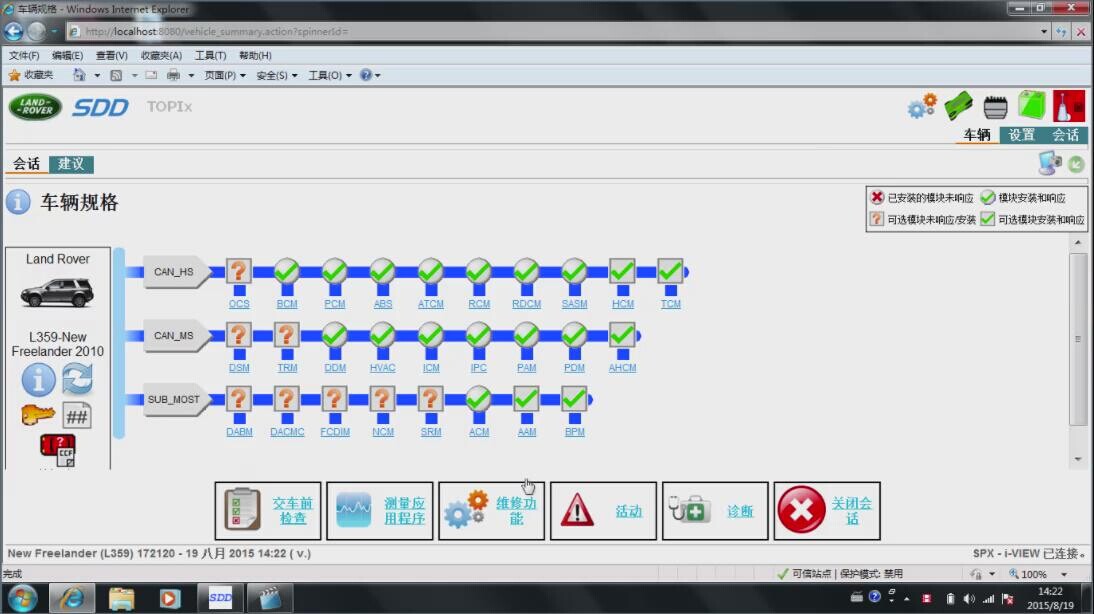Click the page vertical scrollbar thumb
The width and height of the screenshot is (1094, 614).
pos(1078,338)
